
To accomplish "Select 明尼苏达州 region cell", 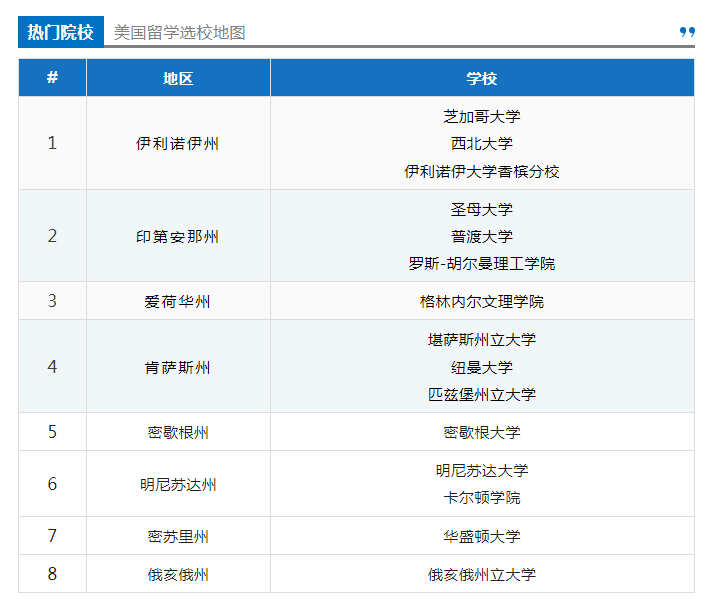I will [x=178, y=484].
